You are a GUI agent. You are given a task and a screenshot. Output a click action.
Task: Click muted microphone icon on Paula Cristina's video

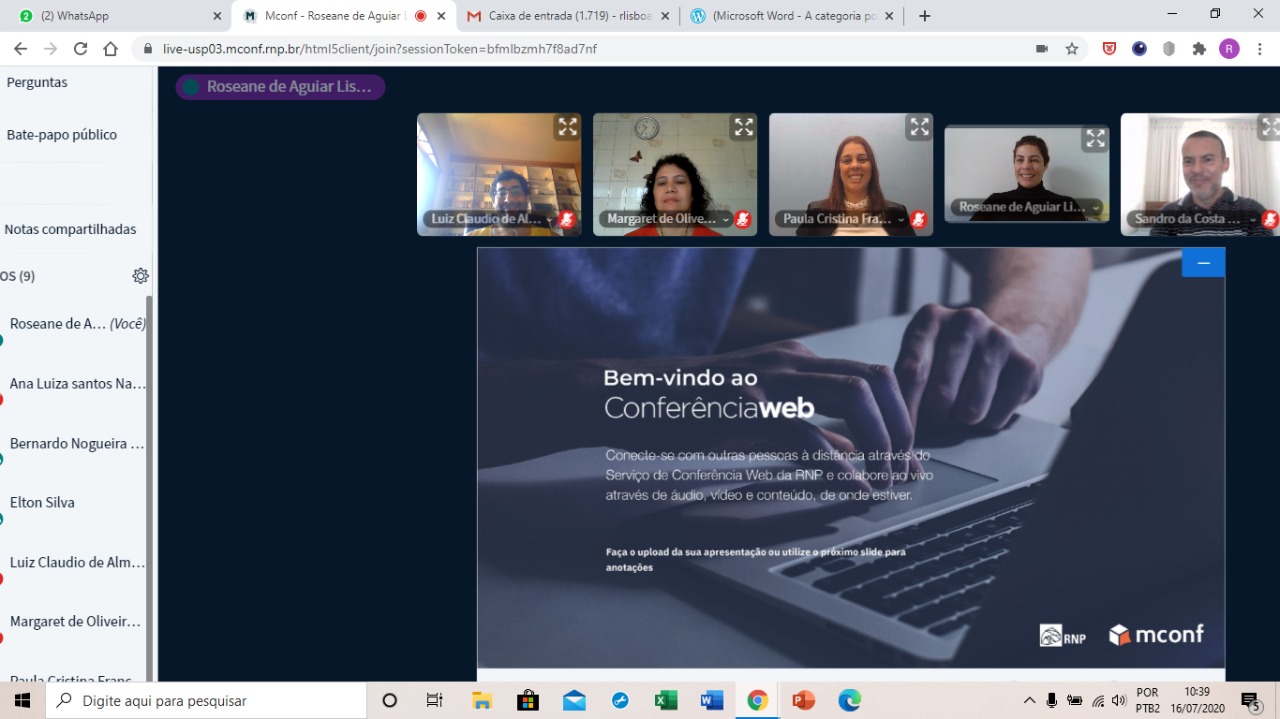(x=919, y=219)
